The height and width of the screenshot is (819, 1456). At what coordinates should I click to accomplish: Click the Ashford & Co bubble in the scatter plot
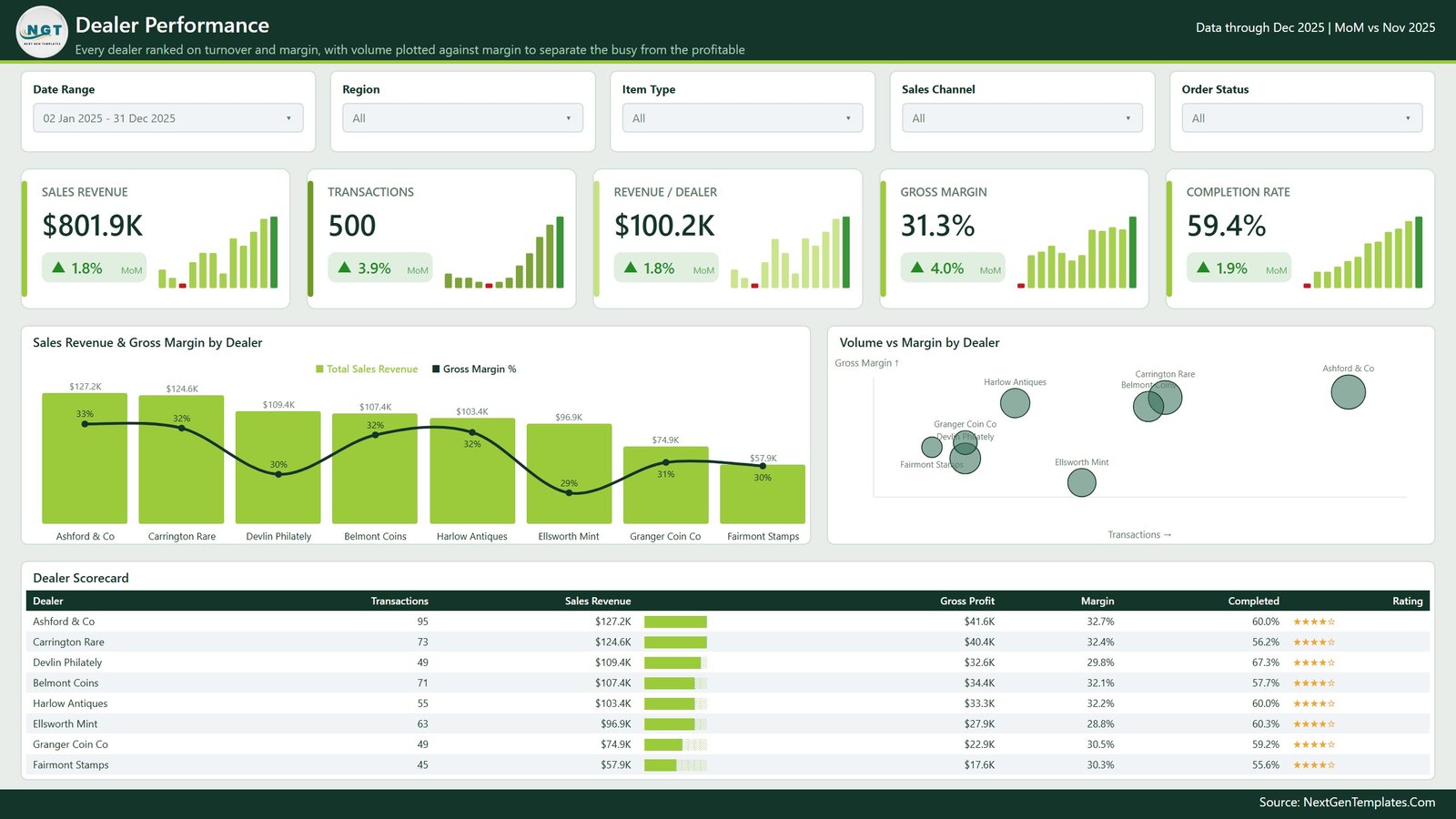tap(1348, 392)
